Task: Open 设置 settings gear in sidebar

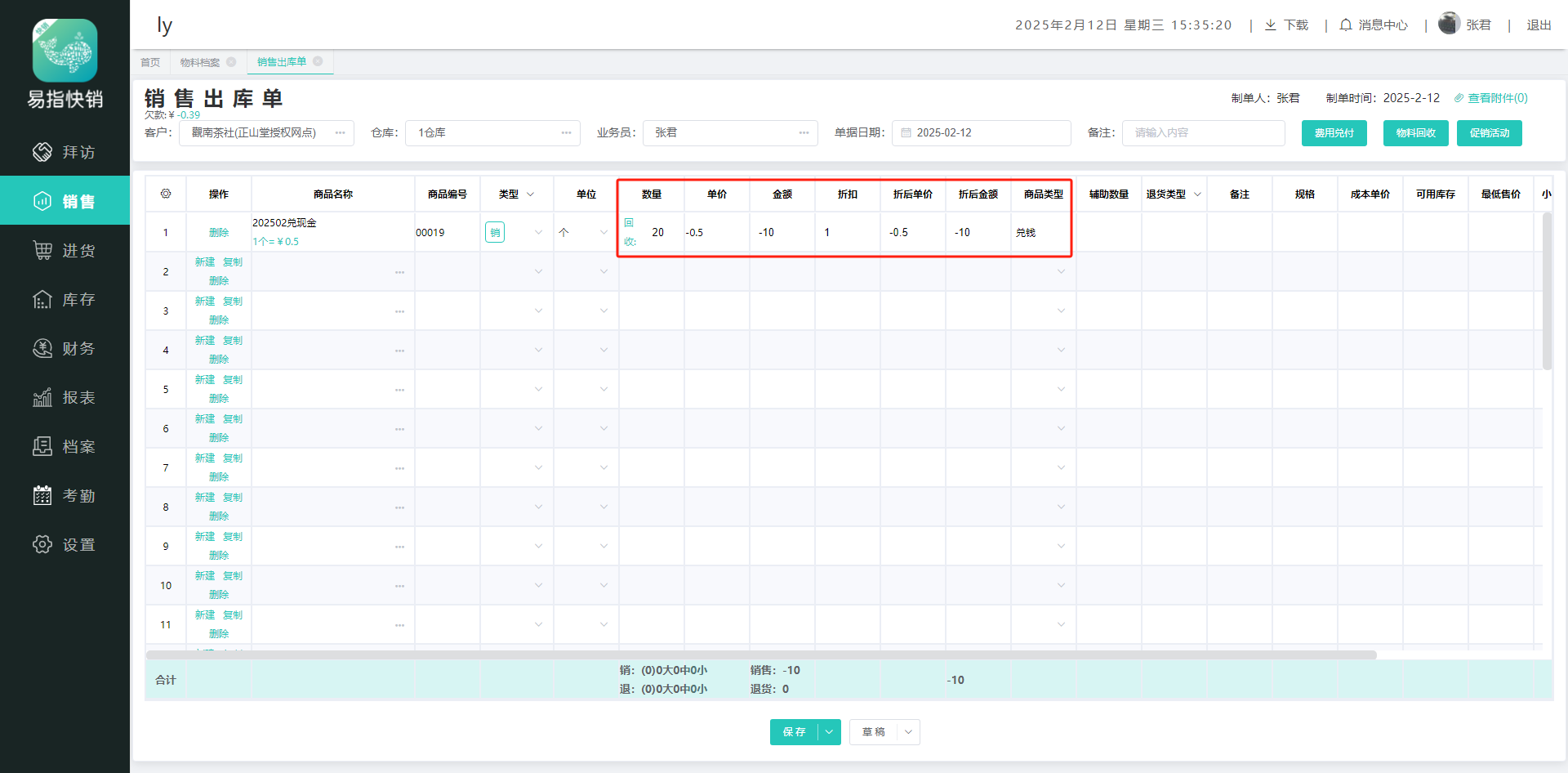Action: coord(42,544)
